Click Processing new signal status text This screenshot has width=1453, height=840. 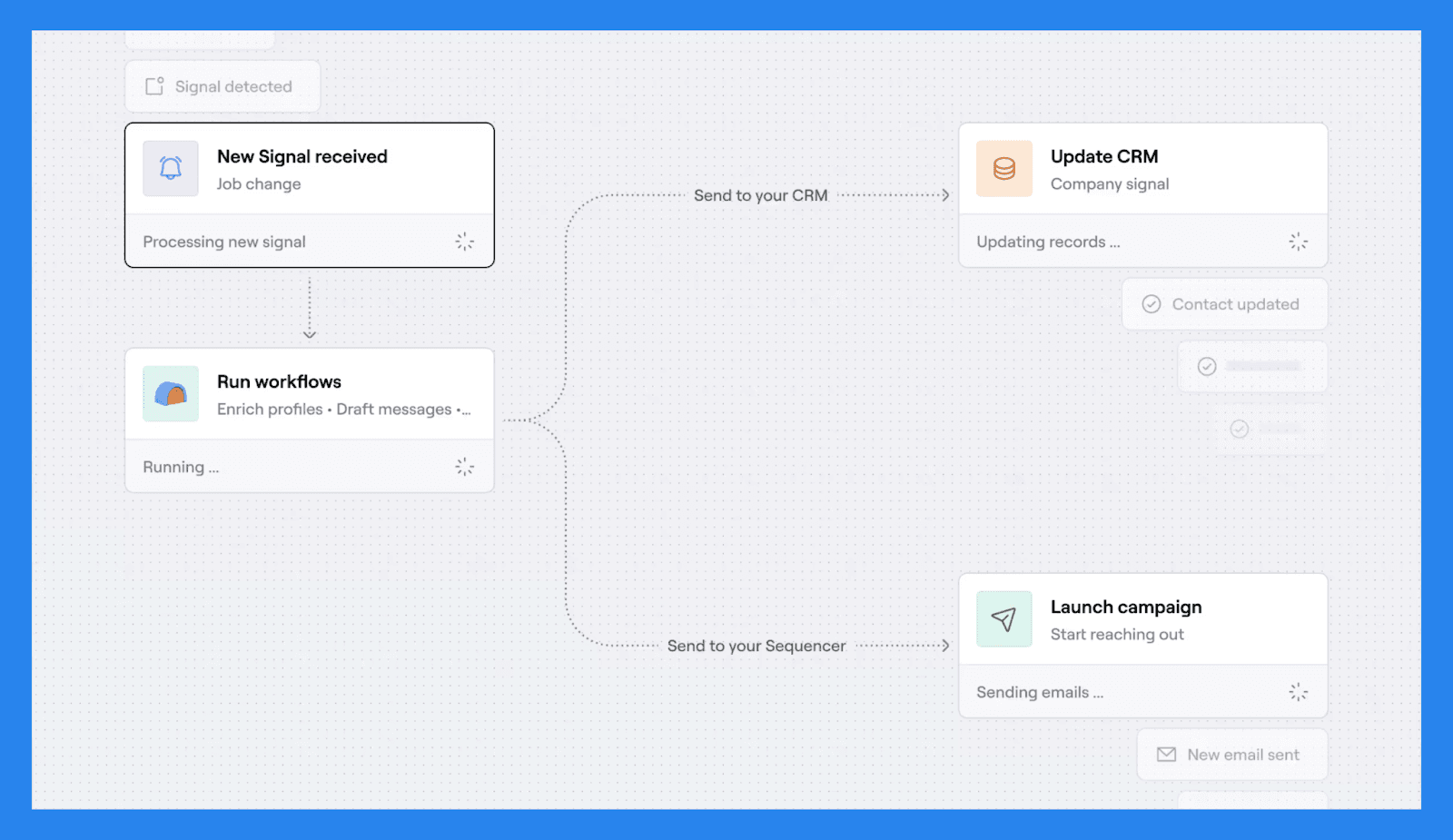224,242
